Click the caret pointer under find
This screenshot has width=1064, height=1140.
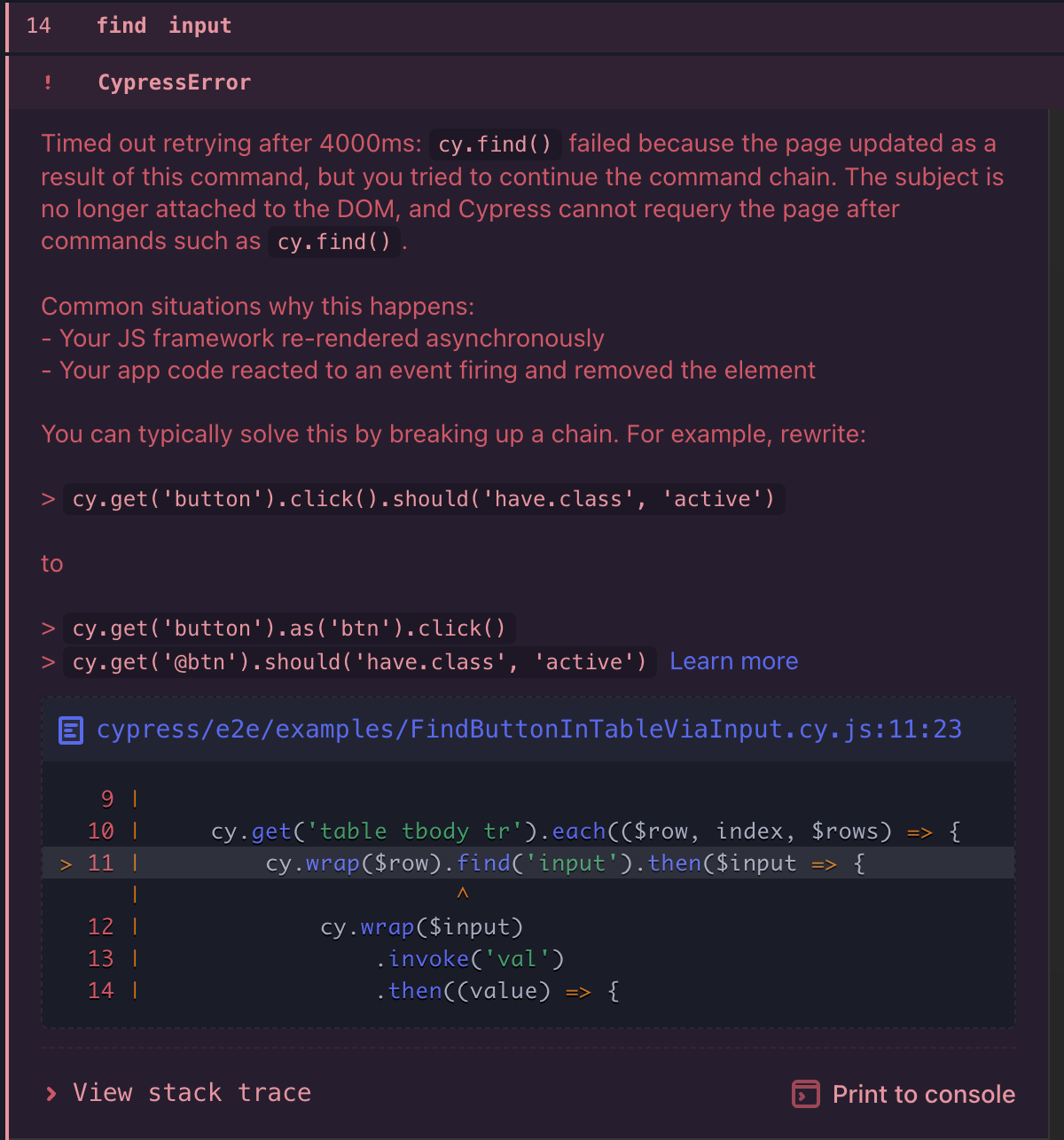462,894
